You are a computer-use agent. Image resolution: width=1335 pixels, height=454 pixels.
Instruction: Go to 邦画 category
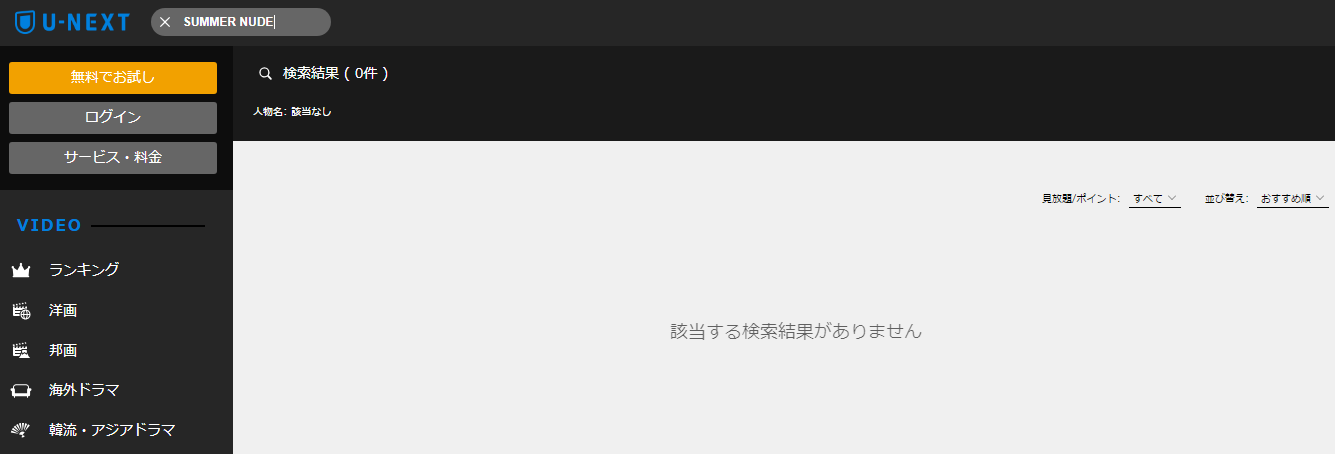[x=63, y=351]
